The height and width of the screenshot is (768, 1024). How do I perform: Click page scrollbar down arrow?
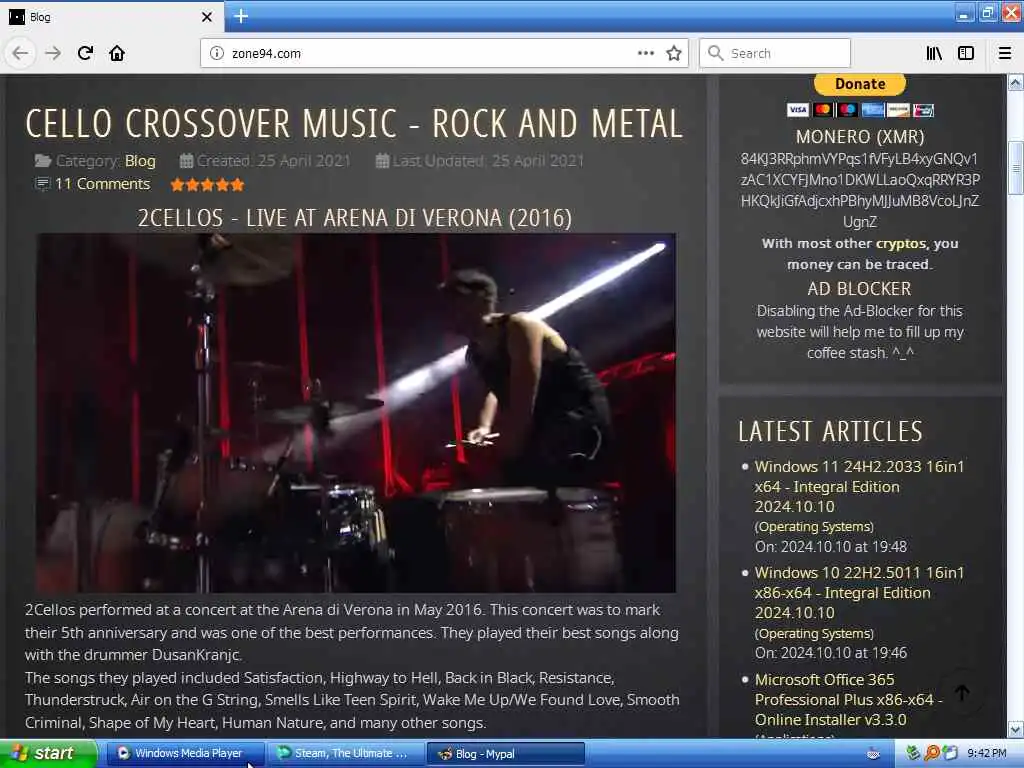tap(1016, 729)
